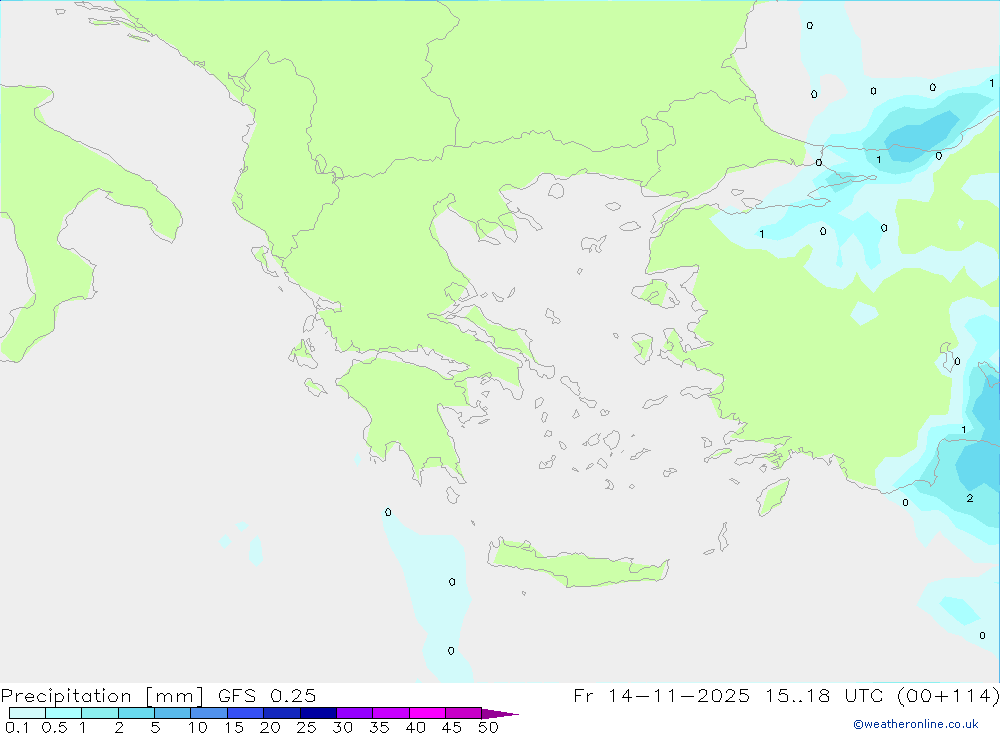Image resolution: width=1000 pixels, height=733 pixels.
Task: Pick the 5–10 mm legend color swatch
Action: 173,713
